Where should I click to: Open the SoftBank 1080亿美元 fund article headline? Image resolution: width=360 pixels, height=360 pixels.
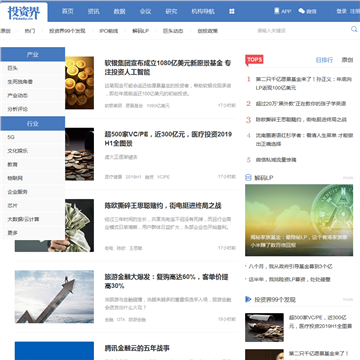point(168,67)
